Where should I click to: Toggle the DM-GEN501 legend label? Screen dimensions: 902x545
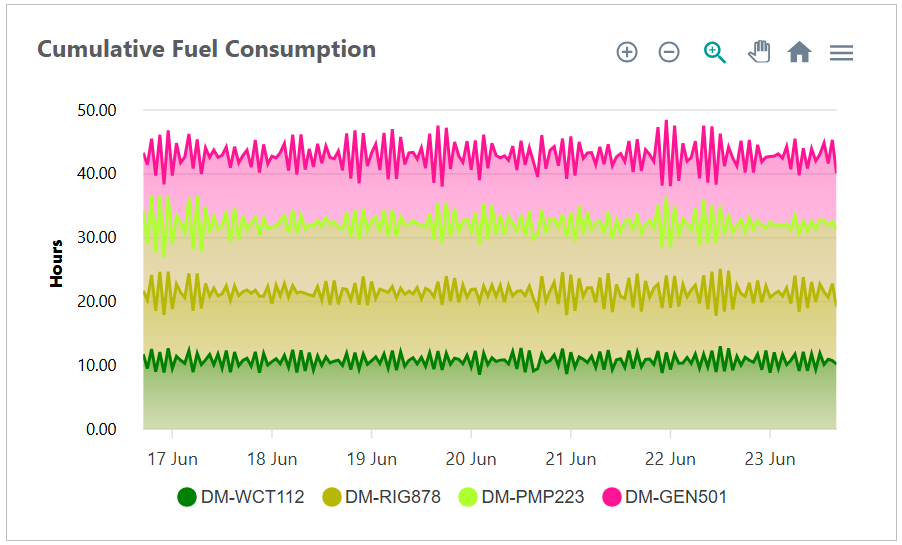pos(676,497)
